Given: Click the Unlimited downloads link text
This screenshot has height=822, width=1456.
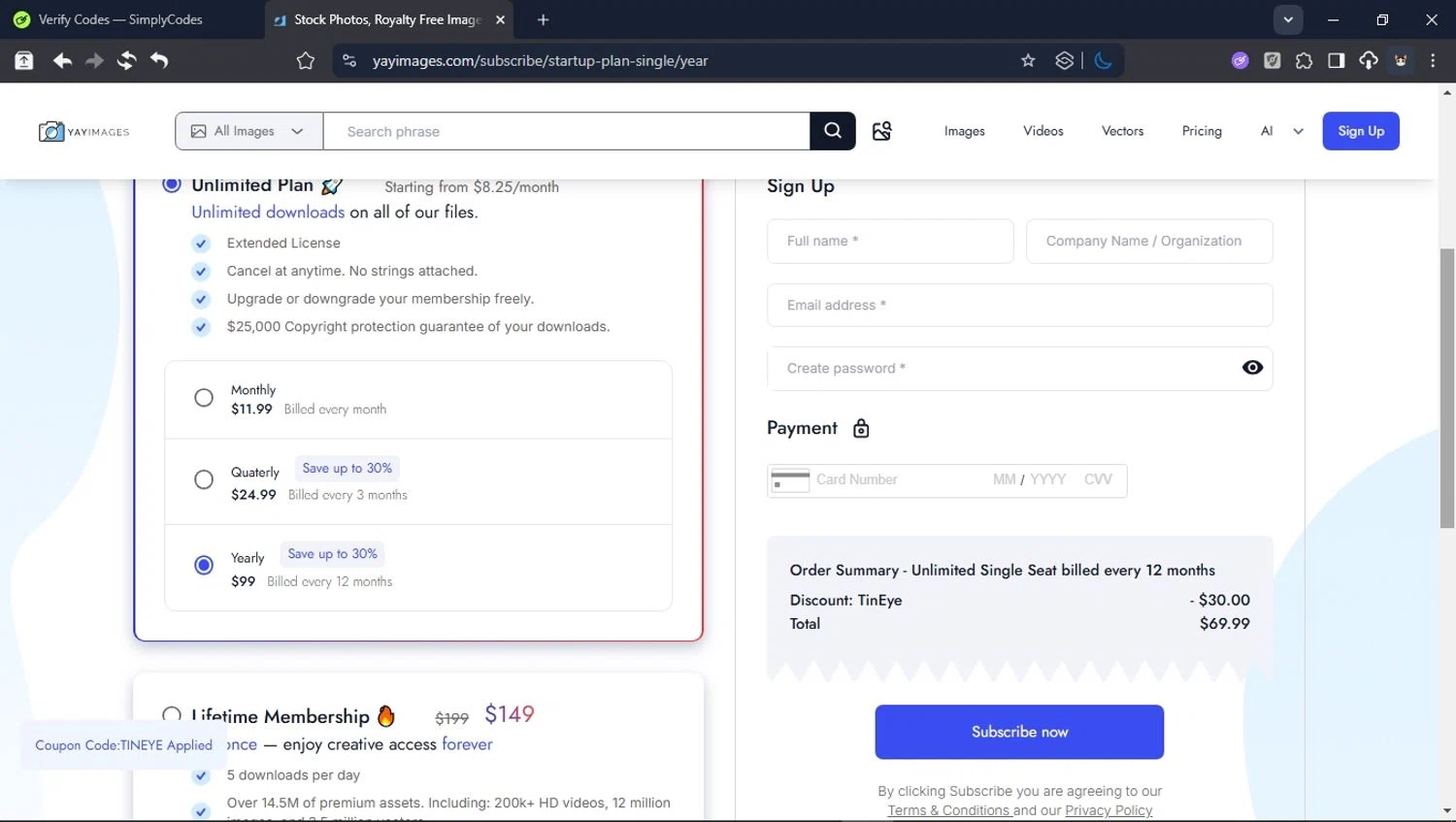Looking at the screenshot, I should [x=268, y=212].
